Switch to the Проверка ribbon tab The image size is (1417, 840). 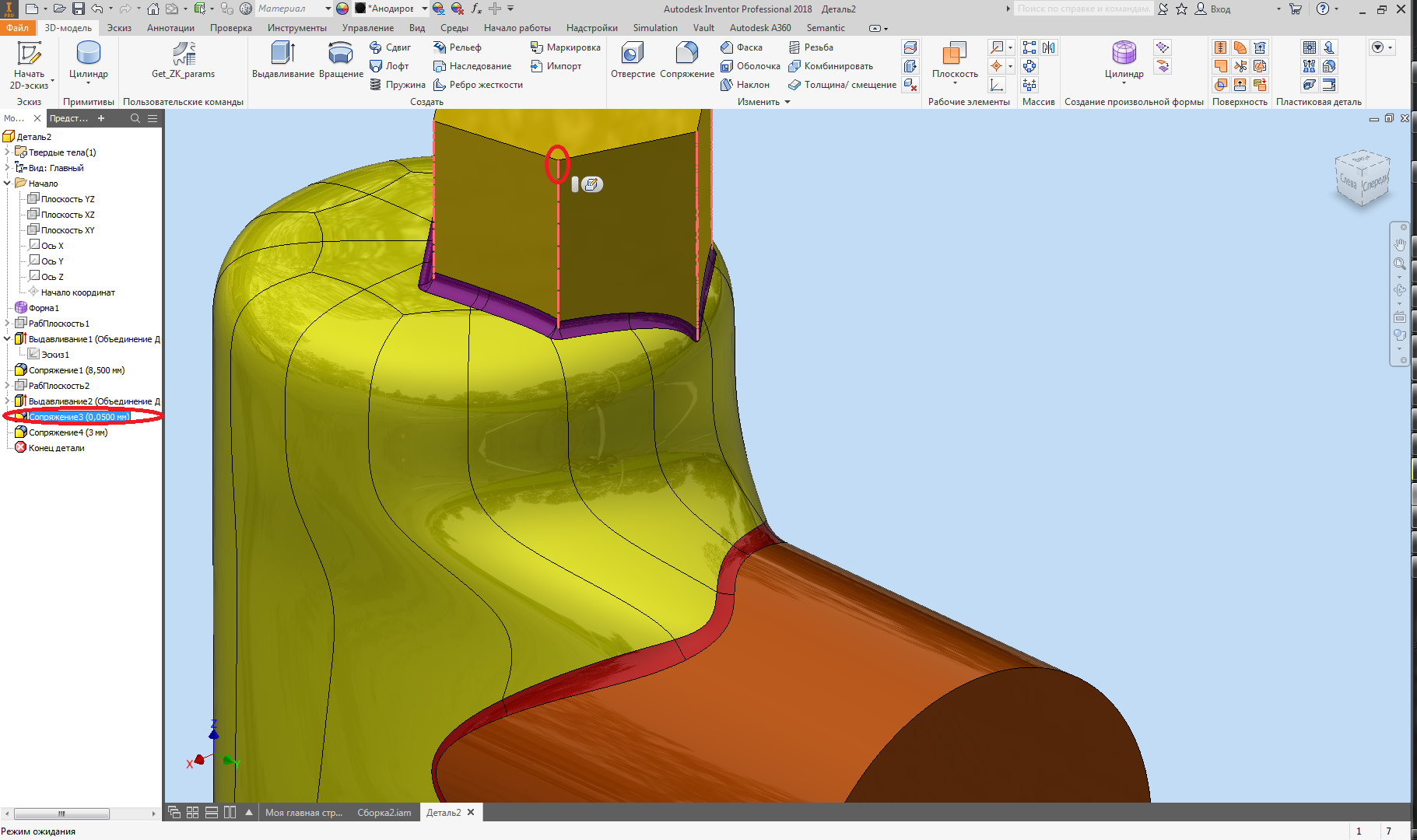[x=231, y=28]
